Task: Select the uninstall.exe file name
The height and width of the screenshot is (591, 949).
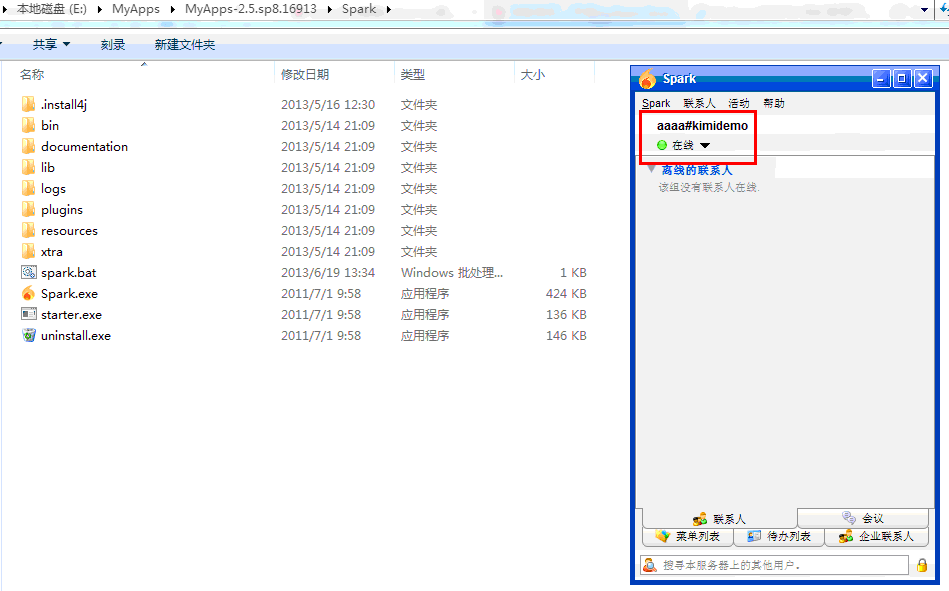Action: click(x=76, y=335)
